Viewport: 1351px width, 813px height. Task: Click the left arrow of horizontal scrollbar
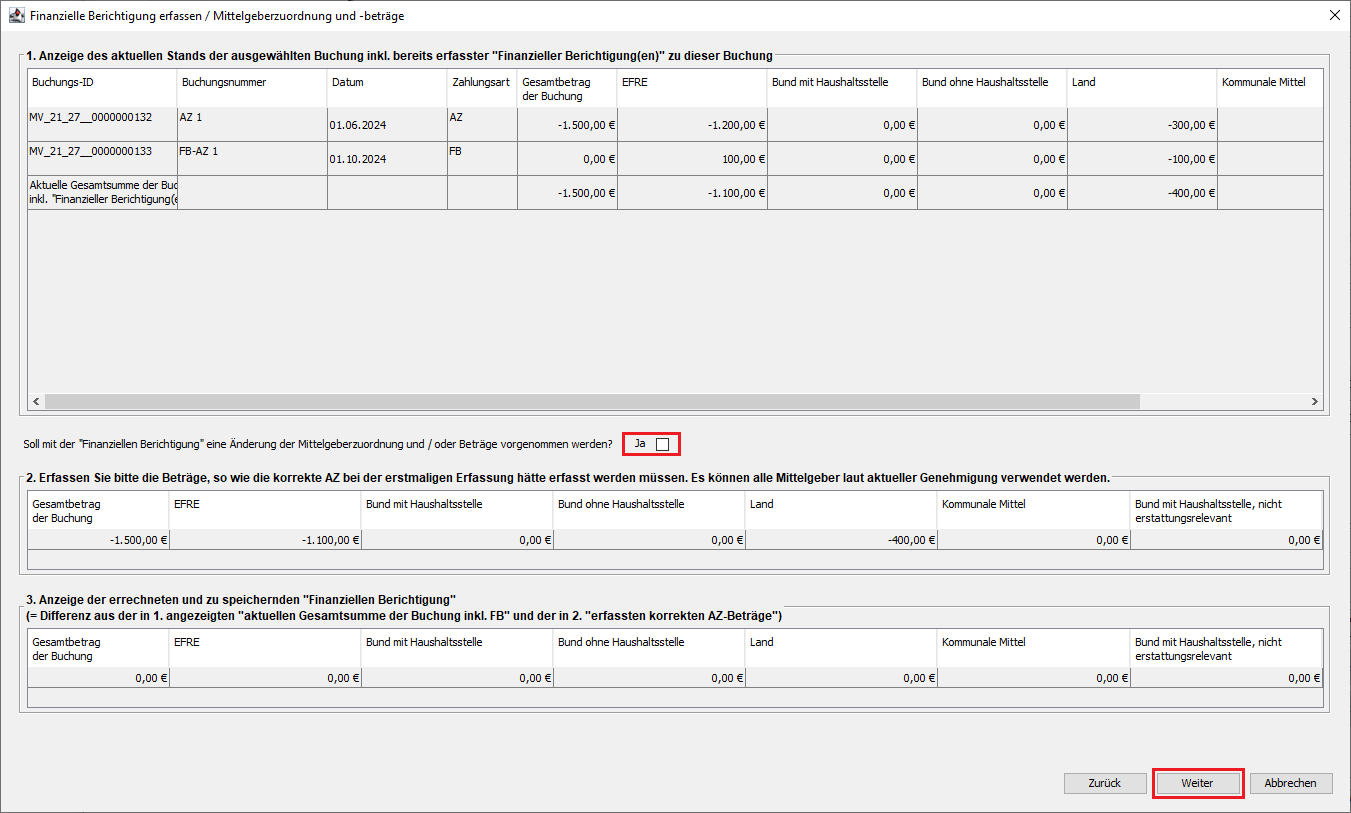(36, 401)
